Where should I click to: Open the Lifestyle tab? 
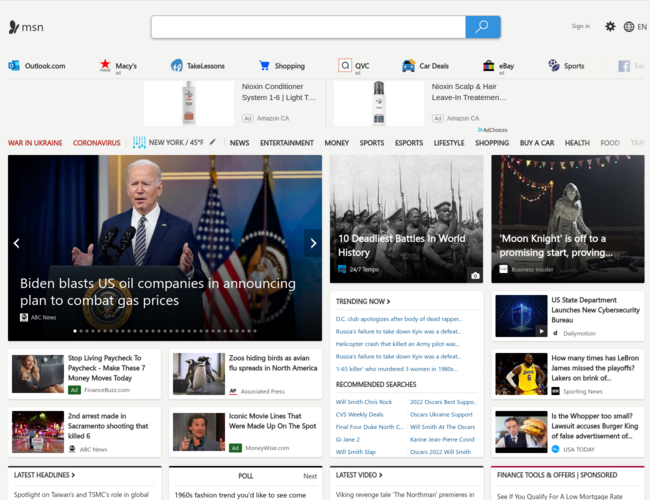449,143
